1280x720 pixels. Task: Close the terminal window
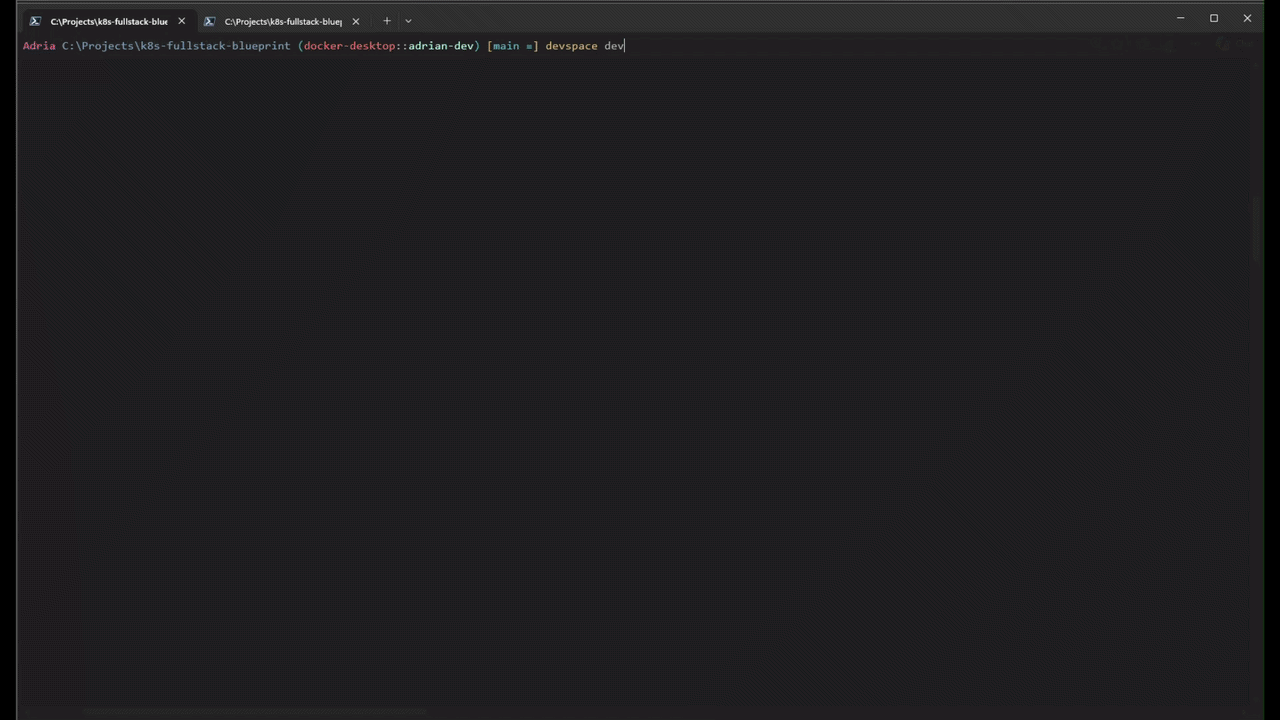pyautogui.click(x=1247, y=18)
